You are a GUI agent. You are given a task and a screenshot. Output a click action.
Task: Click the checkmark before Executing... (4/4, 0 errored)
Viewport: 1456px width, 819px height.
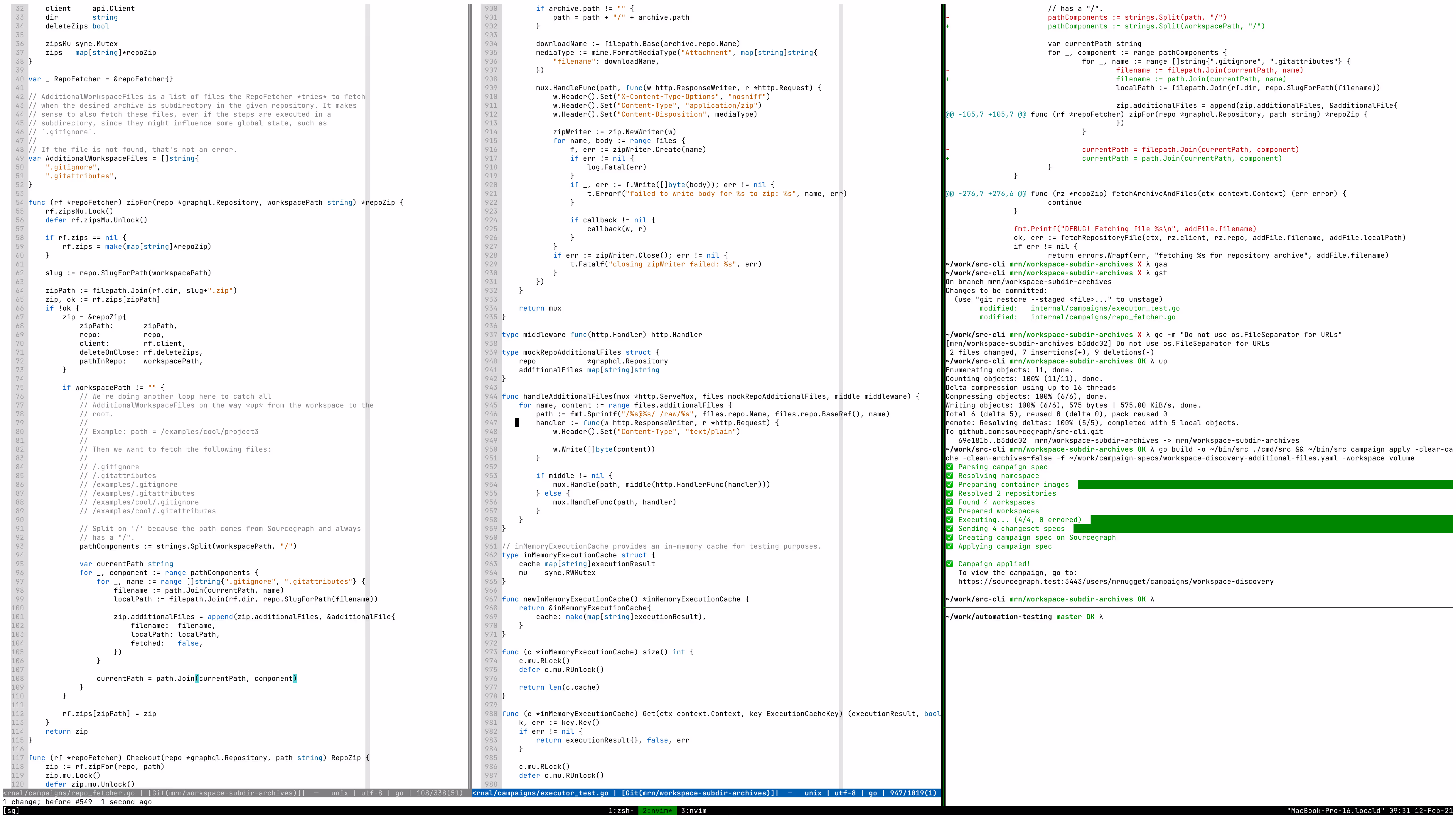pos(950,520)
